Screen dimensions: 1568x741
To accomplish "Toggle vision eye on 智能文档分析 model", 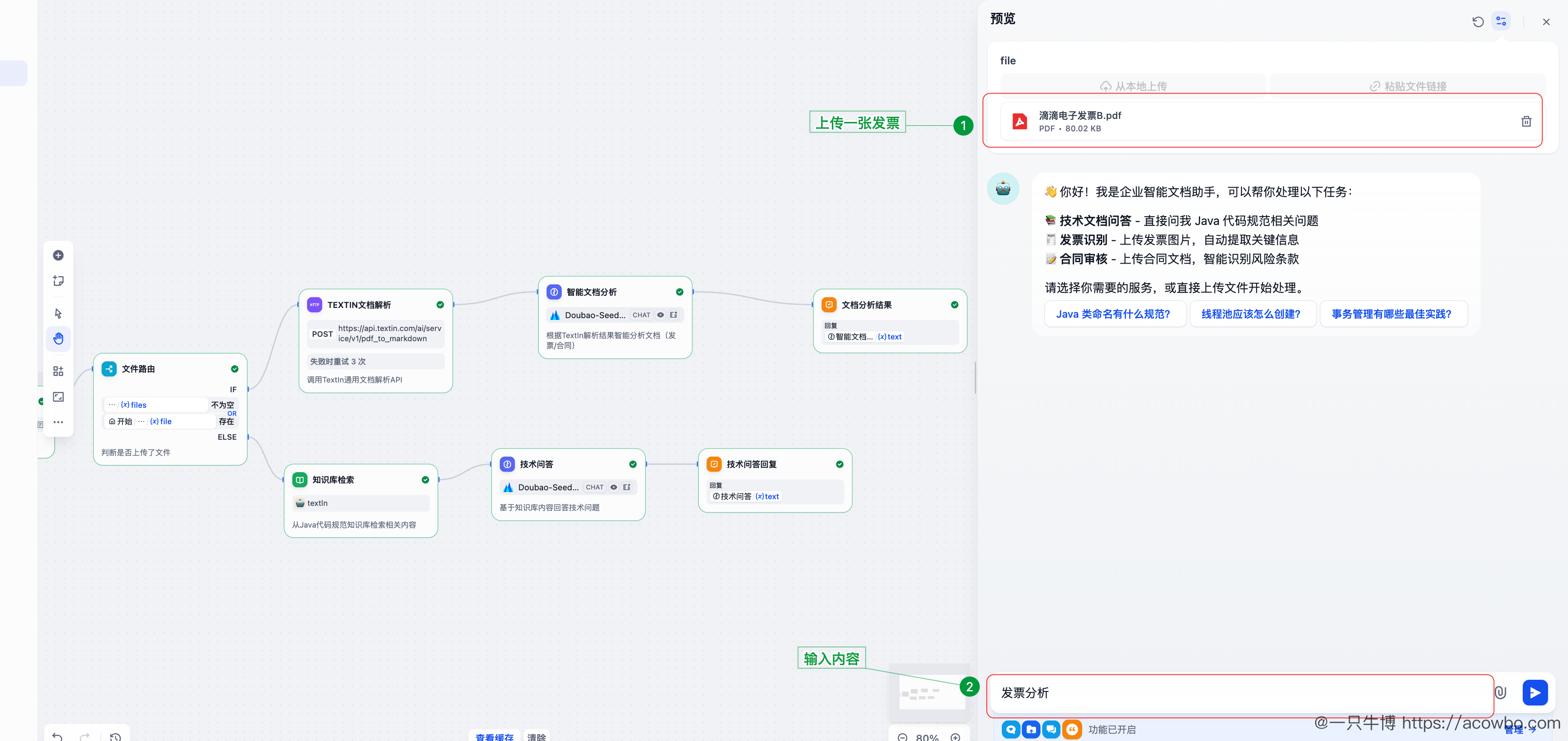I will pyautogui.click(x=661, y=315).
